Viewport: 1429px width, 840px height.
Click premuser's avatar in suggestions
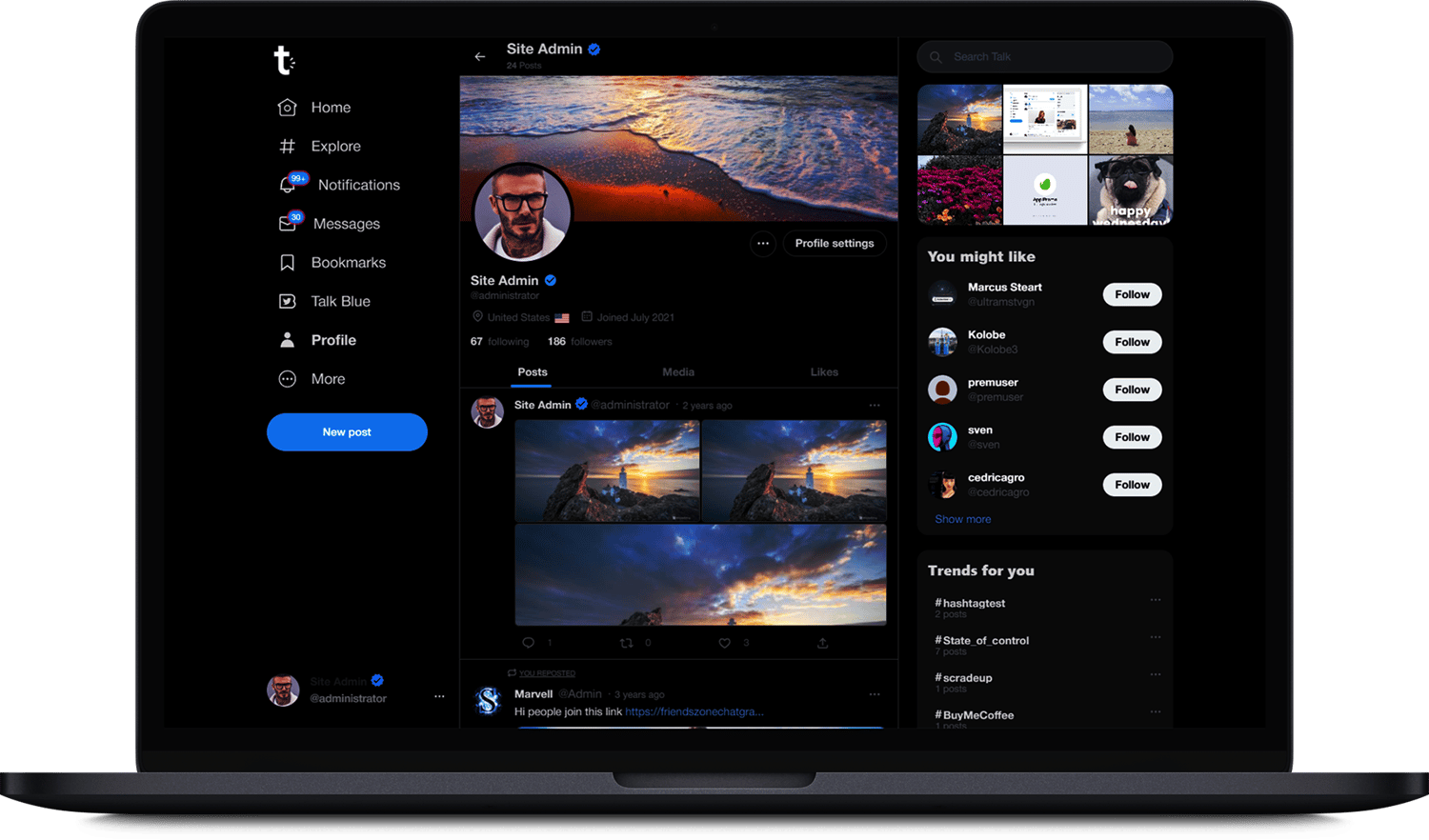pos(942,390)
